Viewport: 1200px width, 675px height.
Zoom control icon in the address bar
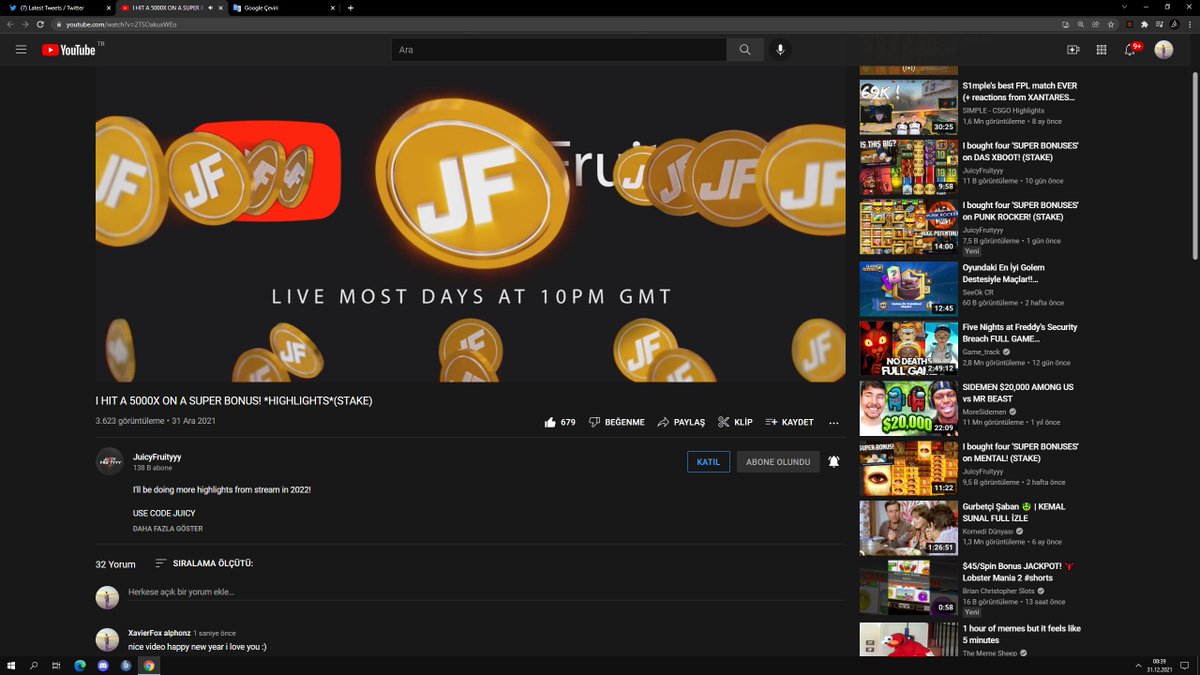(1080, 24)
